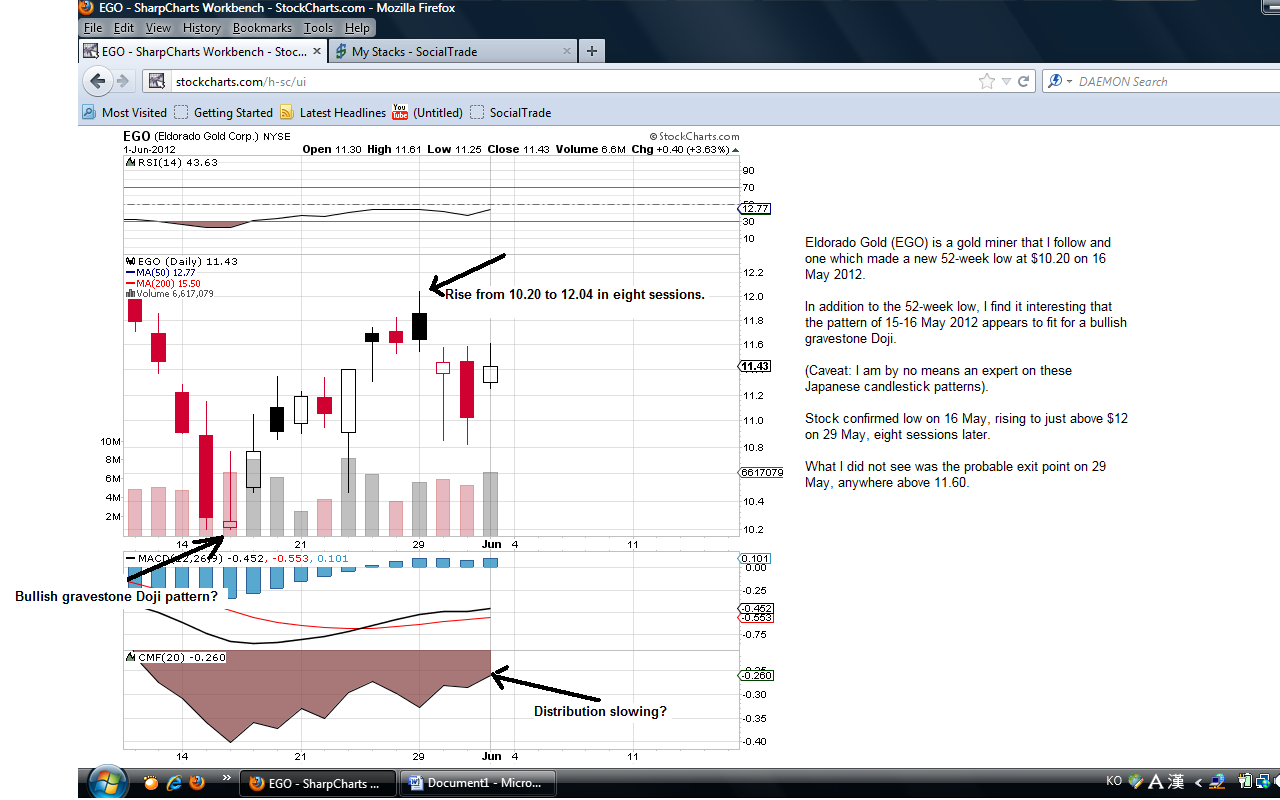Click the 'Volume 6,617,079' legend entry
This screenshot has height=800, width=1280.
(169, 294)
